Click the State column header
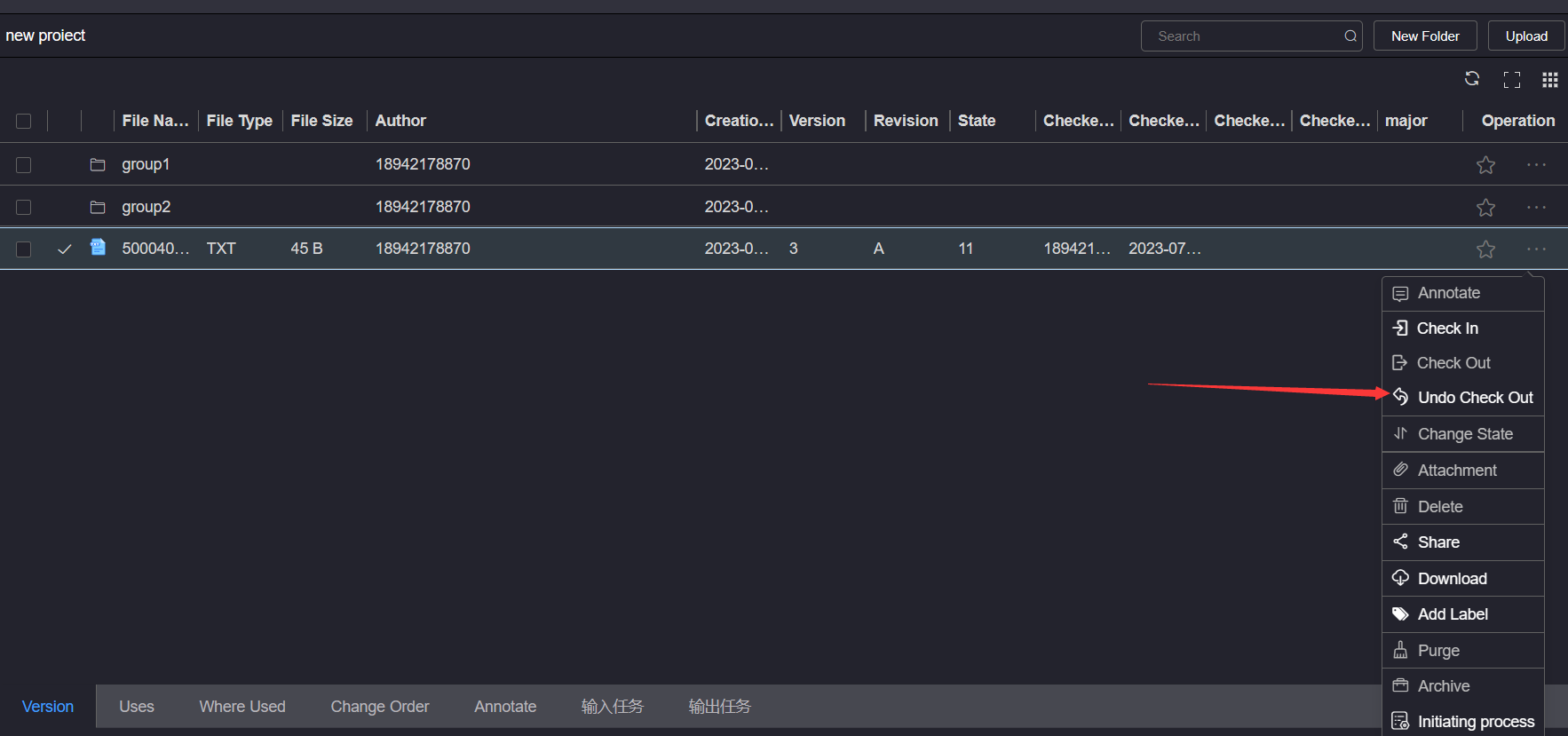This screenshot has height=736, width=1568. [977, 121]
